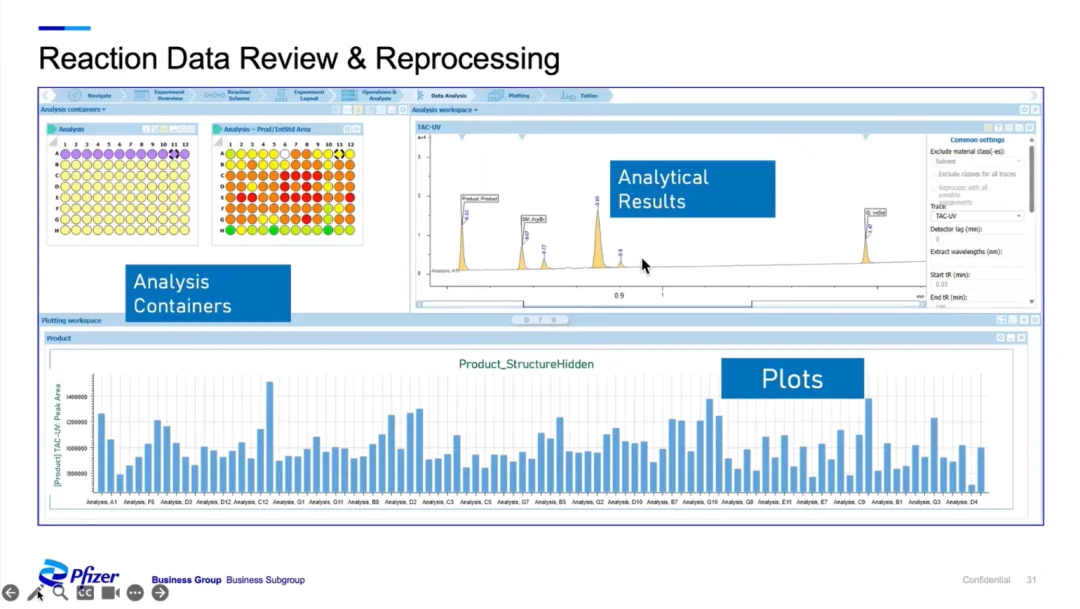Toggle closed captions with the CC button
The width and height of the screenshot is (1080, 609).
(85, 592)
